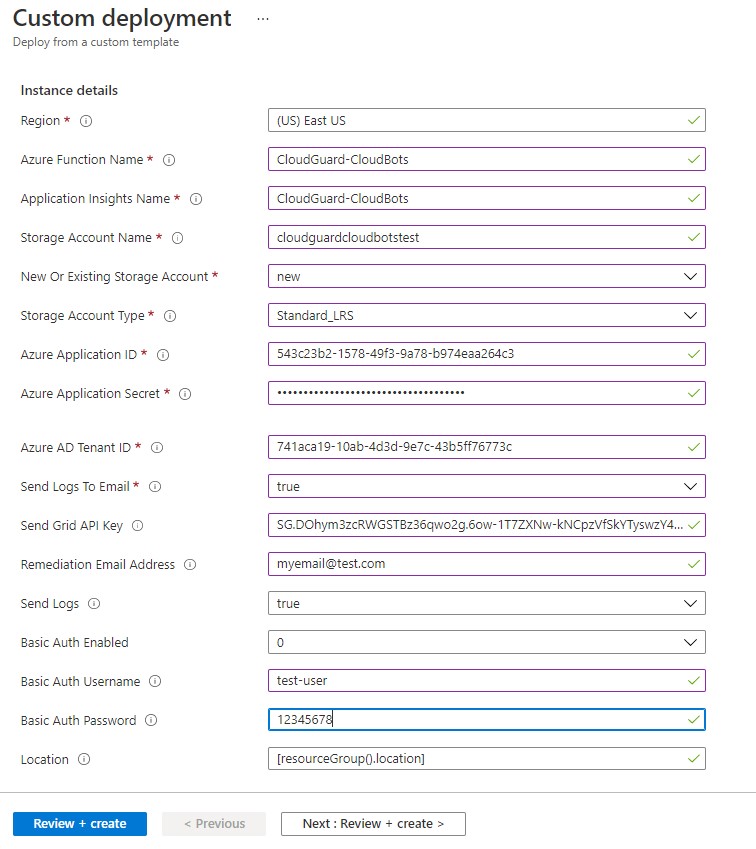Expand the New Or Existing Storage Account dropdown
Viewport: 756px width, 849px height.
486,276
